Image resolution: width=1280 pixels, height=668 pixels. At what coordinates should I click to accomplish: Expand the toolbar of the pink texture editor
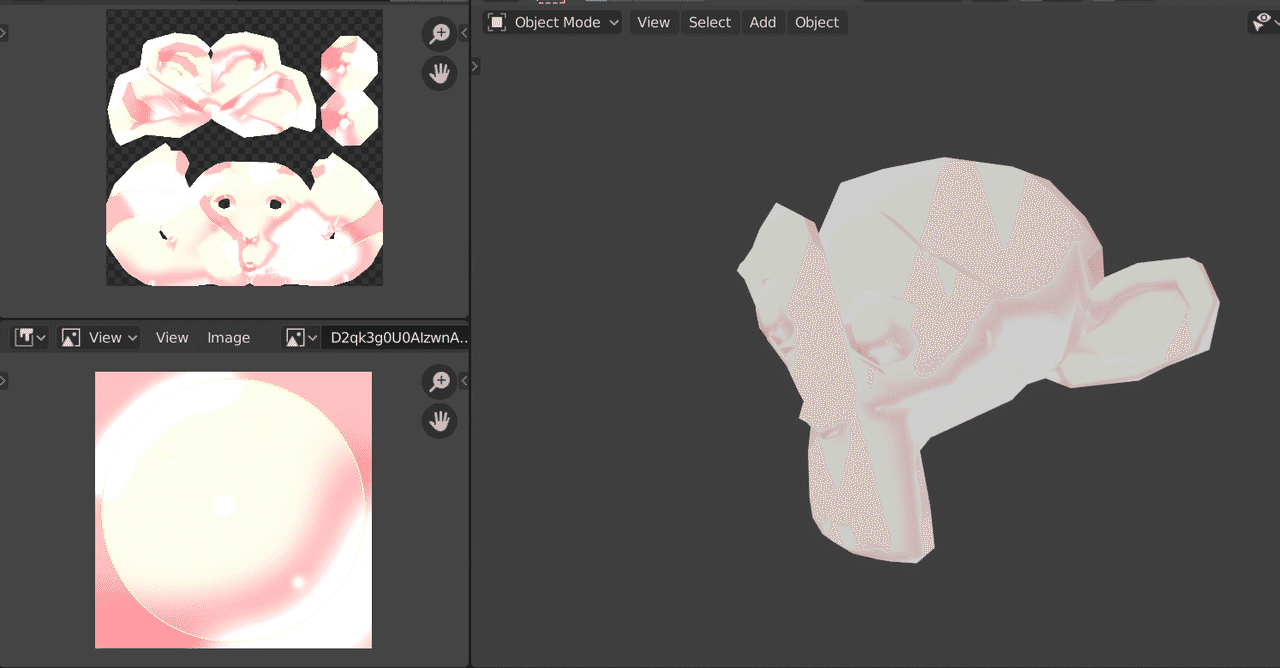coord(3,381)
